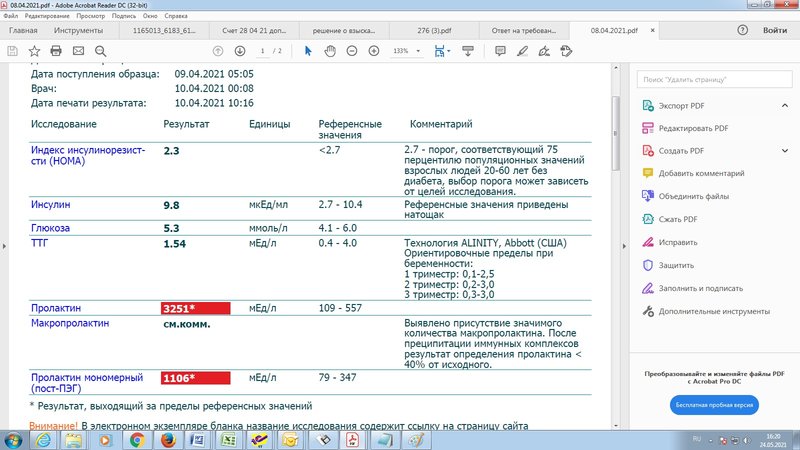Click the tools search field
Viewport: 800px width, 450px height.
pos(714,79)
